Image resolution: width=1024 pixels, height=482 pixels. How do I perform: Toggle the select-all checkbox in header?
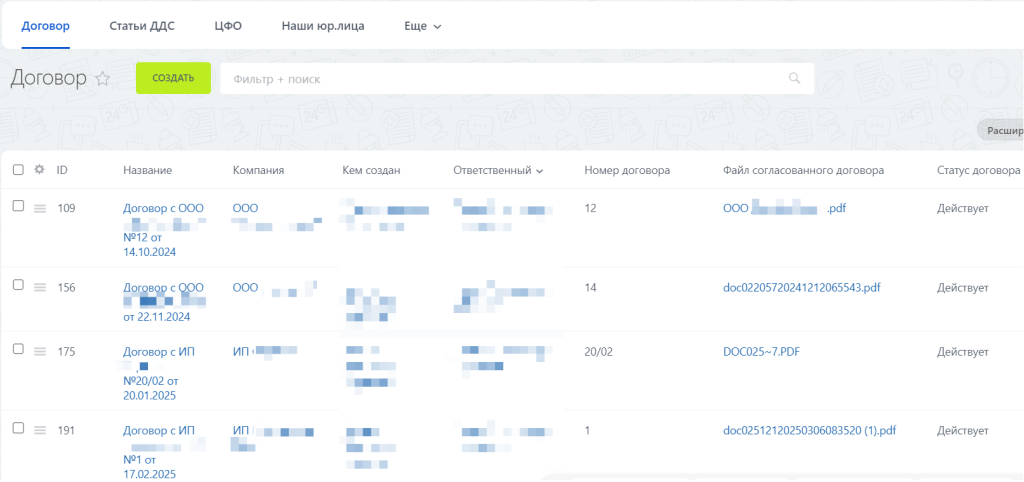[18, 170]
